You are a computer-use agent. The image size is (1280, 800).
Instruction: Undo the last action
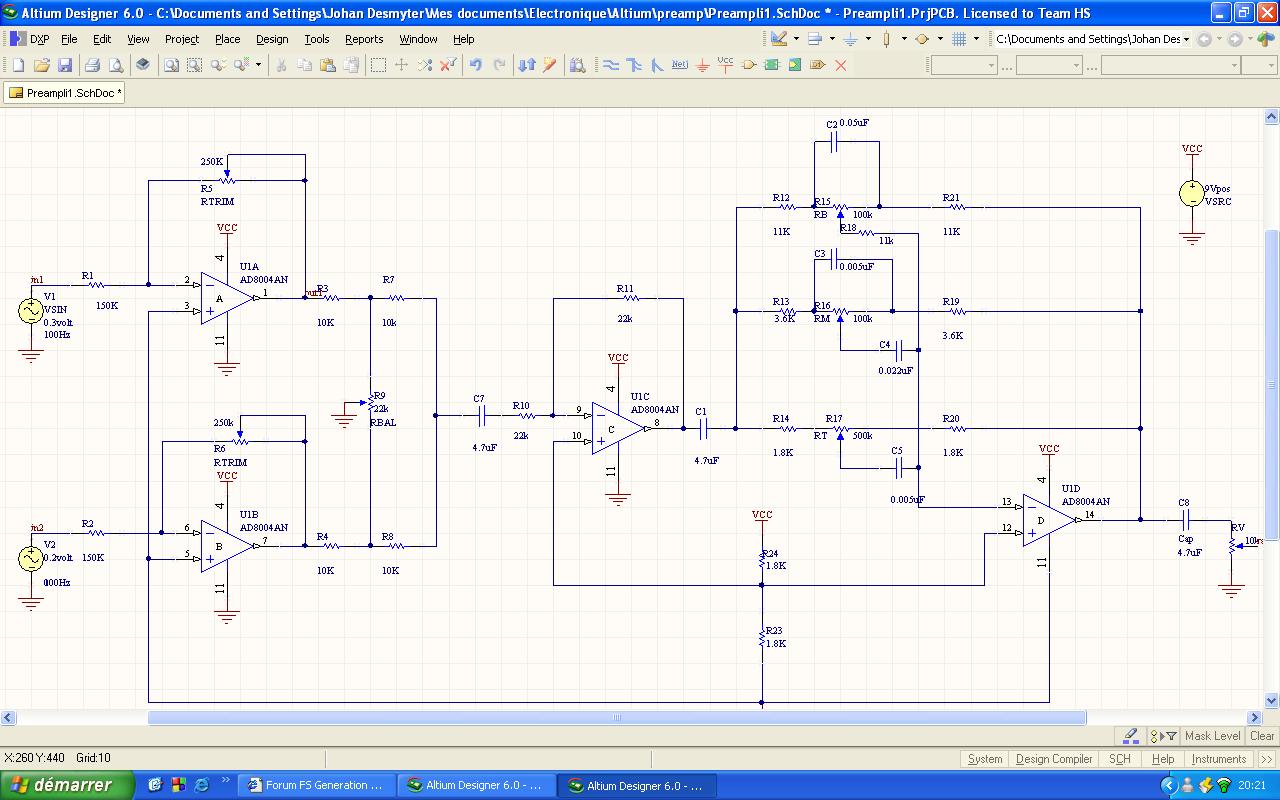tap(476, 65)
